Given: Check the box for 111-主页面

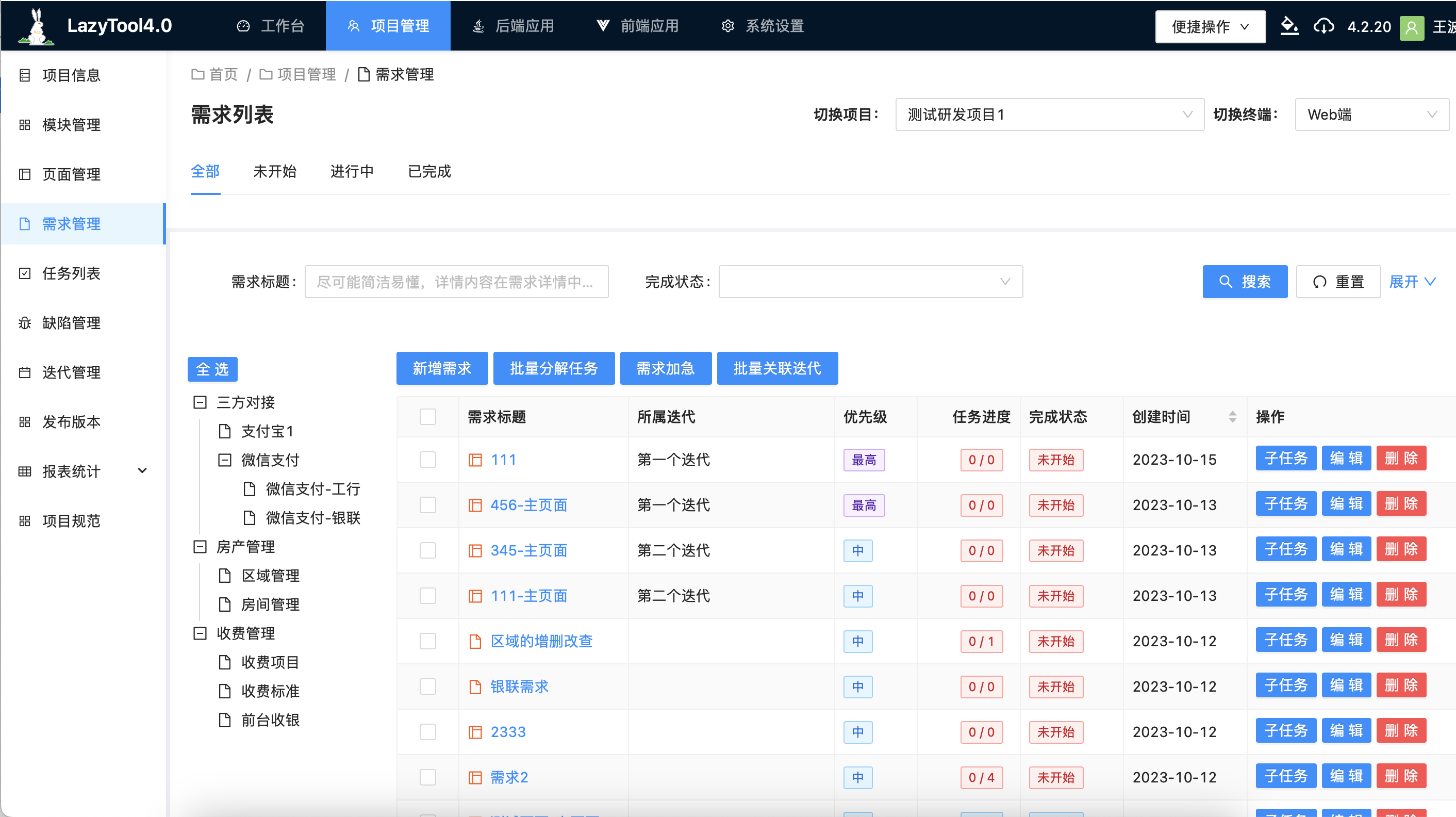Looking at the screenshot, I should pyautogui.click(x=428, y=595).
